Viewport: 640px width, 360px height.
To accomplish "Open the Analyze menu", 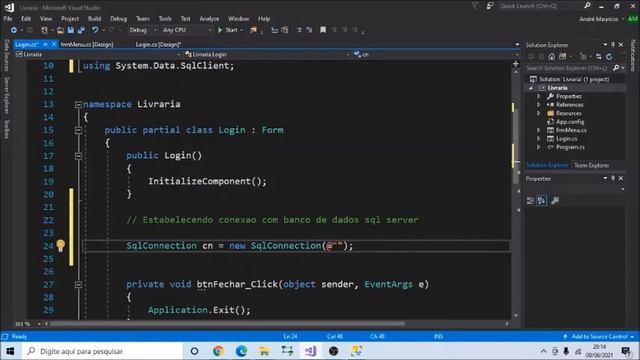I will [x=209, y=19].
